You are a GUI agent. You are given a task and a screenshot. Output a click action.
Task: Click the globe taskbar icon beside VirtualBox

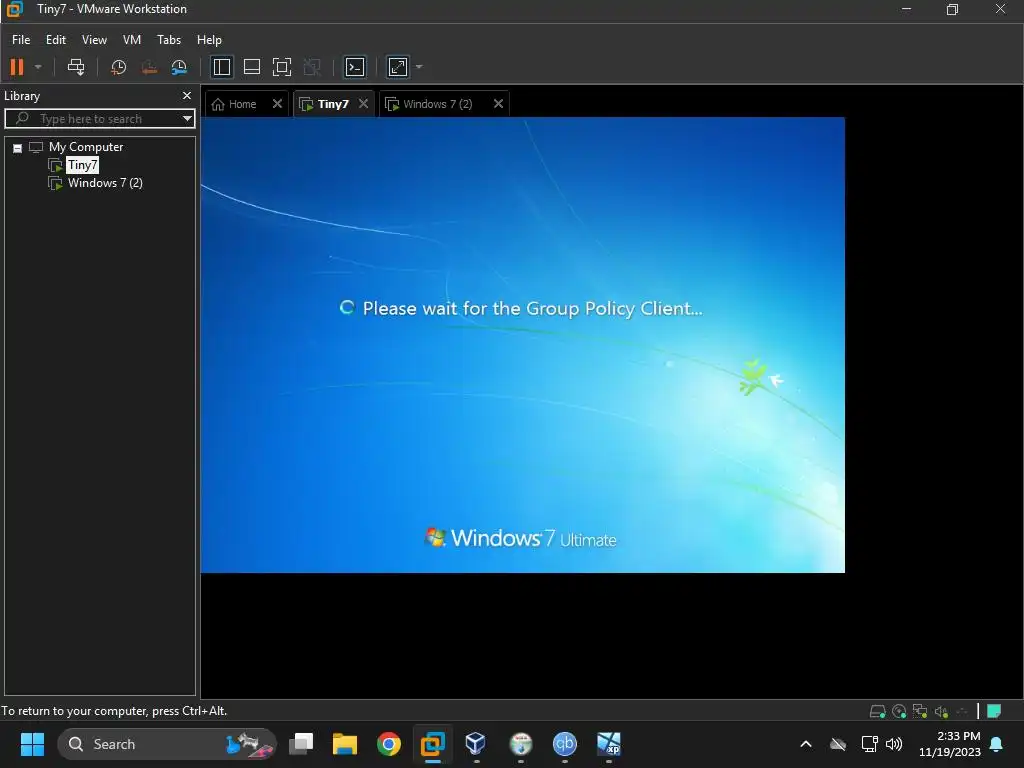520,744
